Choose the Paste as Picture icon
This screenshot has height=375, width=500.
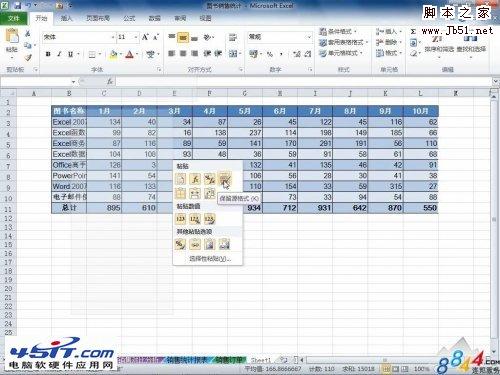click(209, 245)
